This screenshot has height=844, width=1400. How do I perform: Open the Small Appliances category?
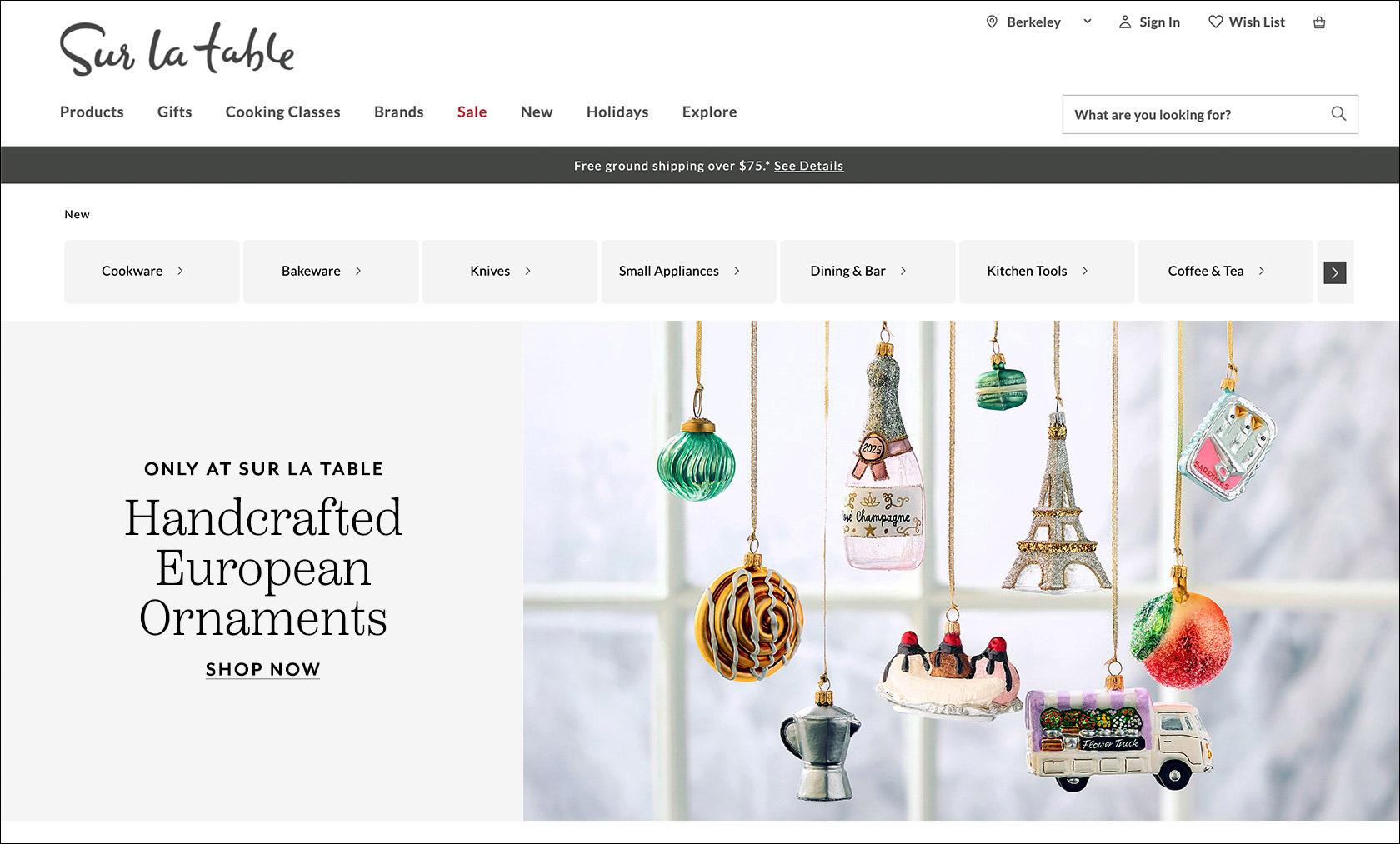click(688, 272)
